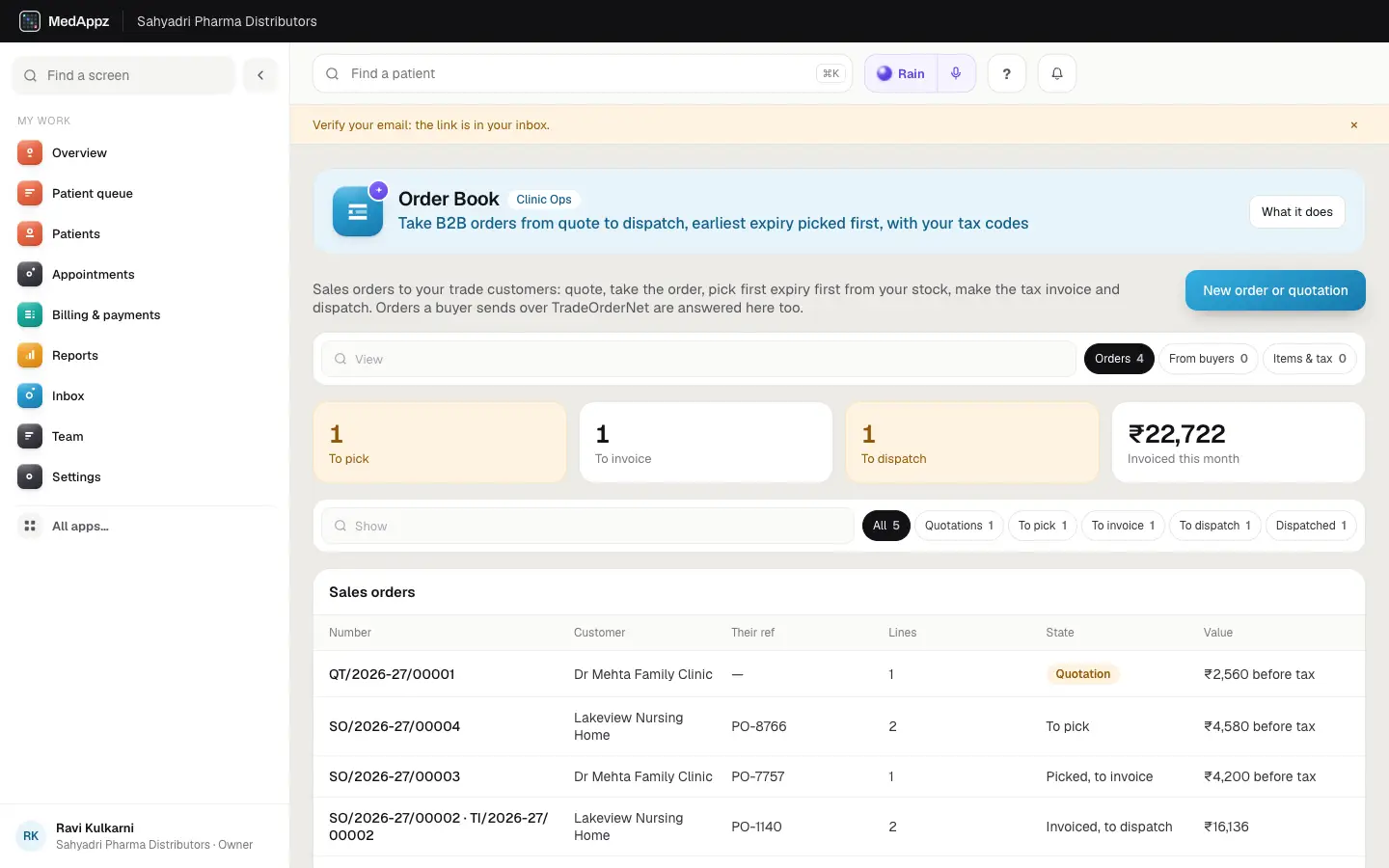The image size is (1389, 868).
Task: Filter orders by To invoice chip
Action: point(1124,526)
